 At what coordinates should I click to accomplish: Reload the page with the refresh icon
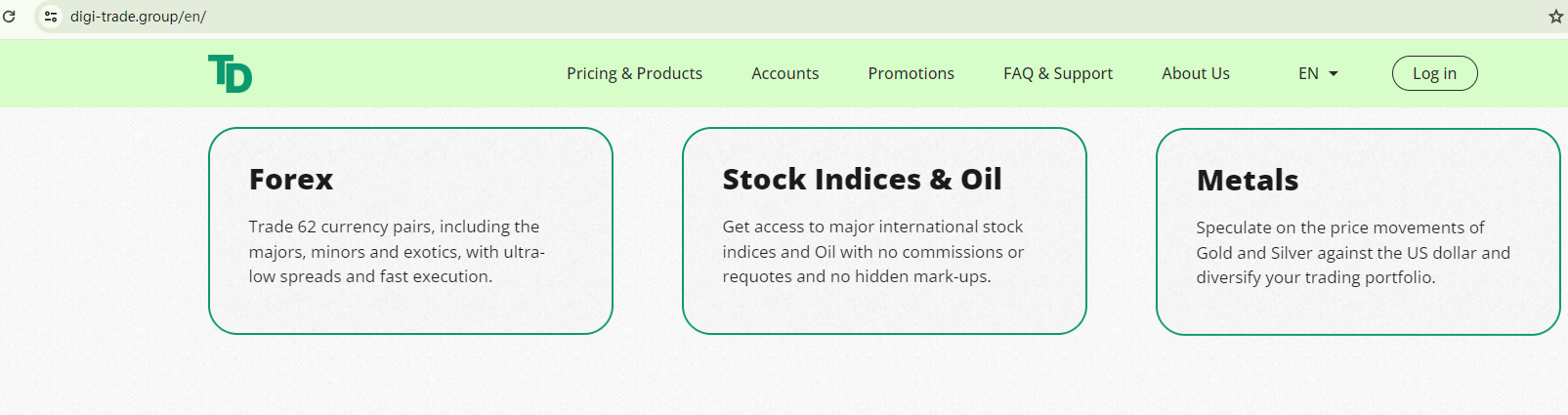click(10, 16)
